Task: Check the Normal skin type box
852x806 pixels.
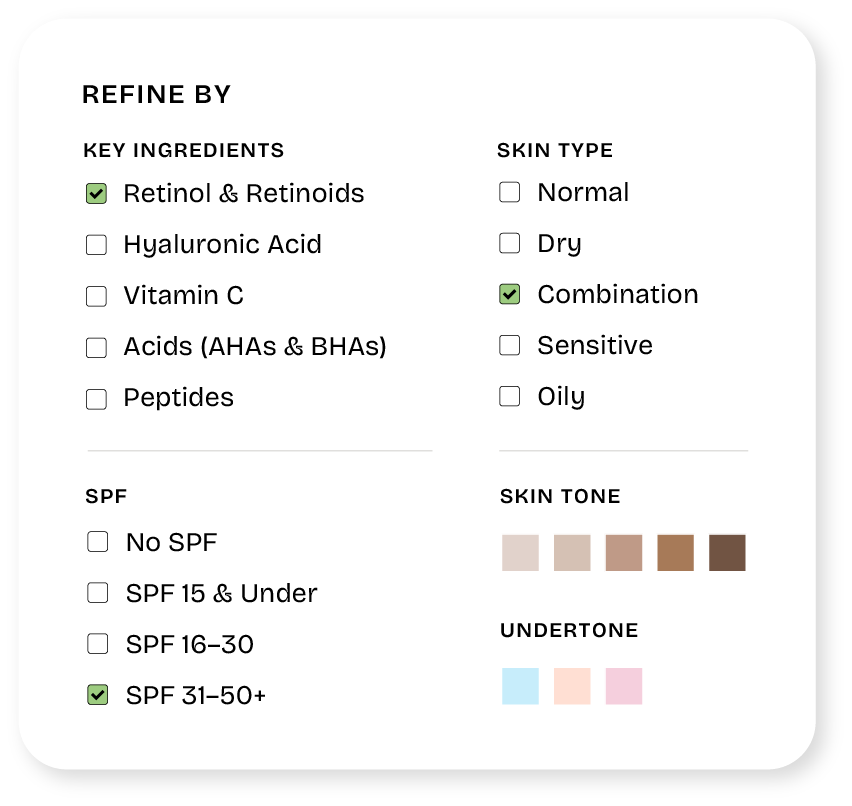Action: pos(510,192)
